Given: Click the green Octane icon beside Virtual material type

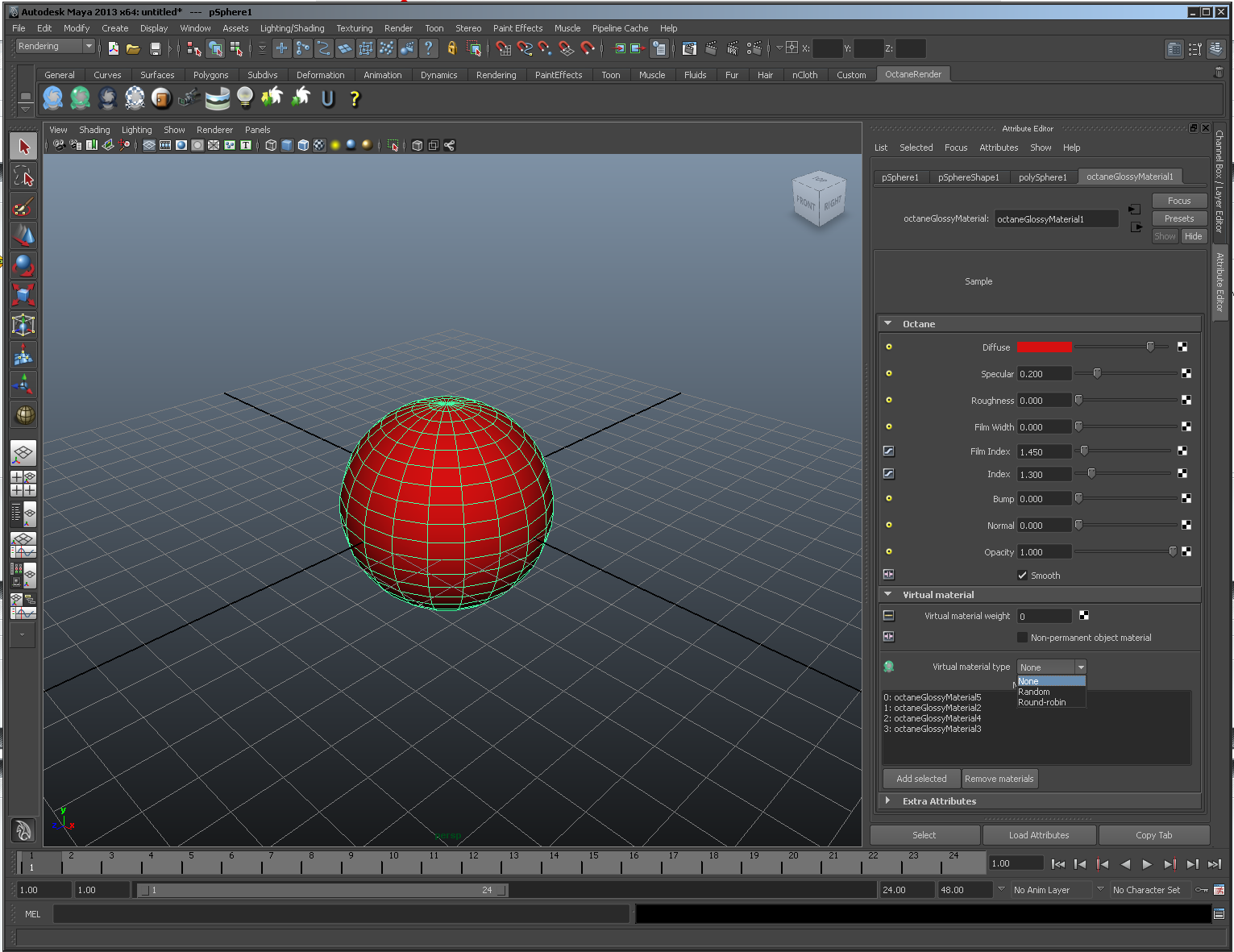Looking at the screenshot, I should pos(889,667).
